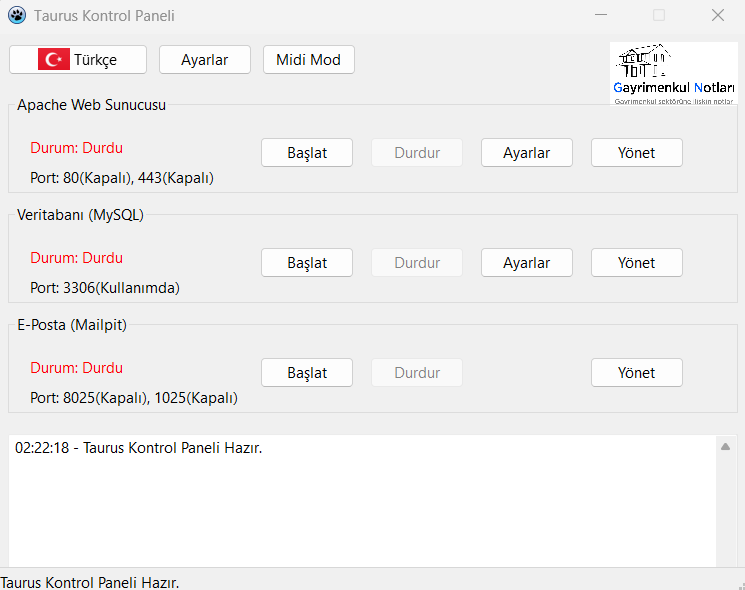This screenshot has height=590, width=745.
Task: Click inside the log output text area
Action: click(x=360, y=505)
